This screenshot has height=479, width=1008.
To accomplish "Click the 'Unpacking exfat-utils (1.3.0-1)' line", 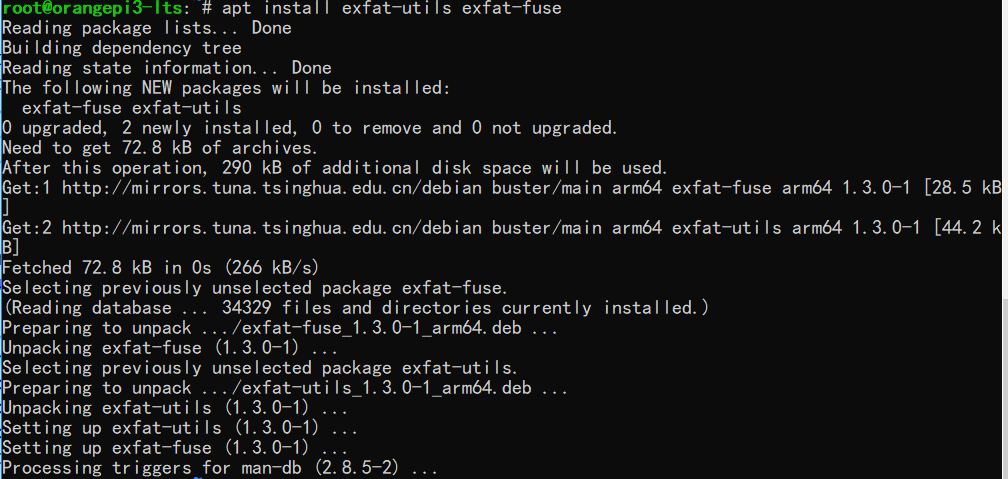I will (x=175, y=408).
